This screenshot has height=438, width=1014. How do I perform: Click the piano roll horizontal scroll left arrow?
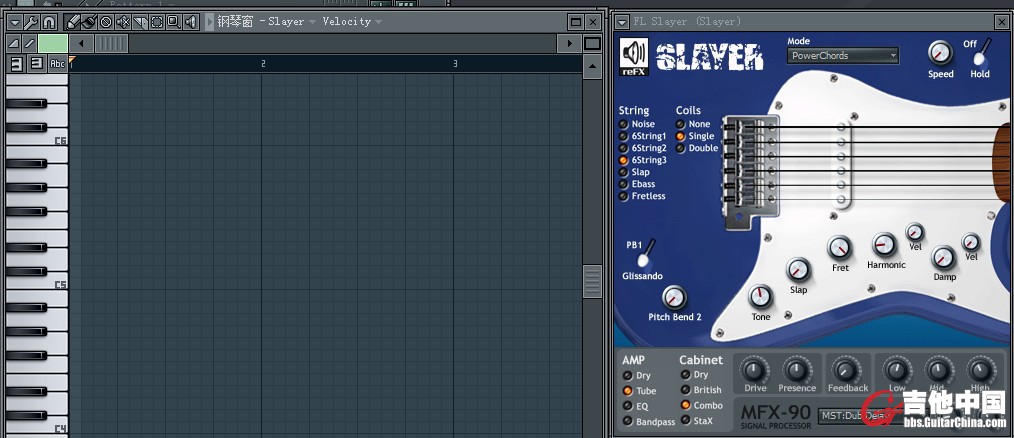tap(81, 43)
